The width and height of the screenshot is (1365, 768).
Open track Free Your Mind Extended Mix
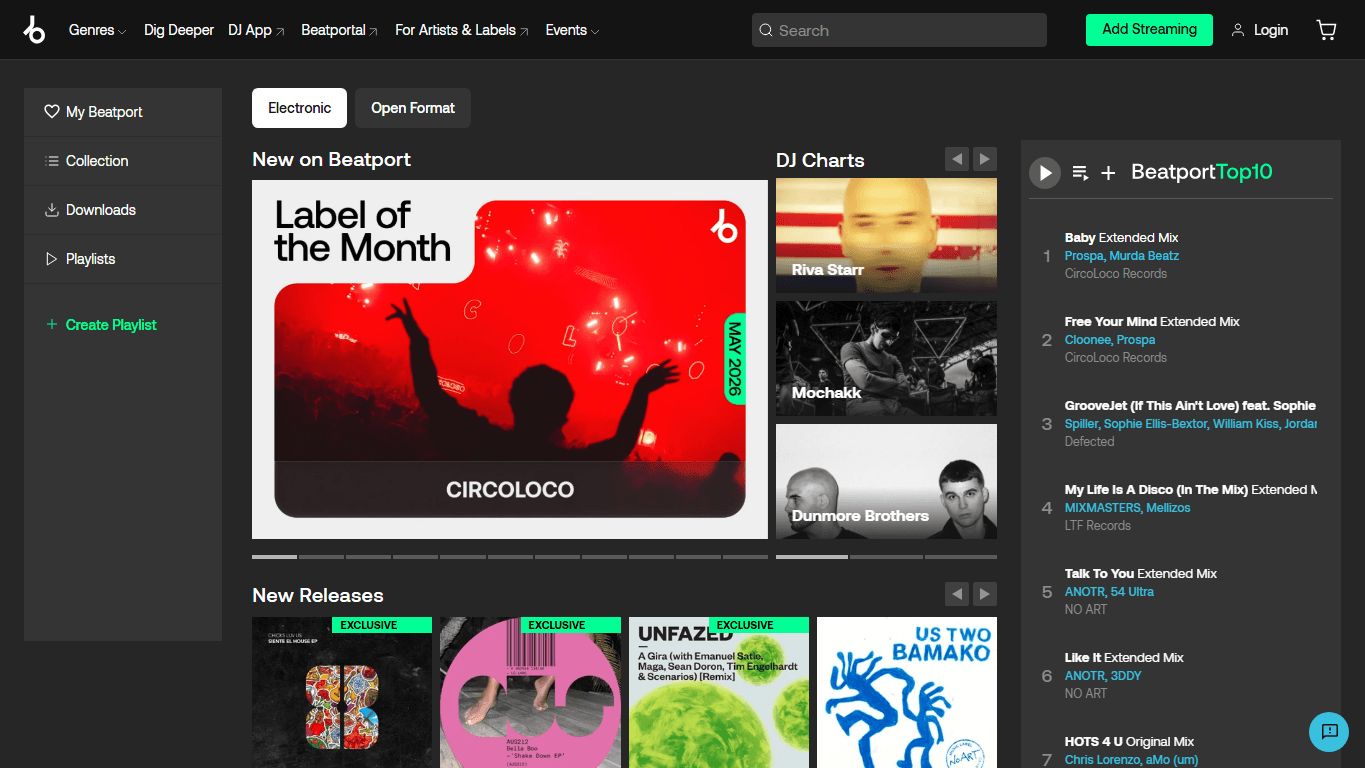pyautogui.click(x=1152, y=322)
